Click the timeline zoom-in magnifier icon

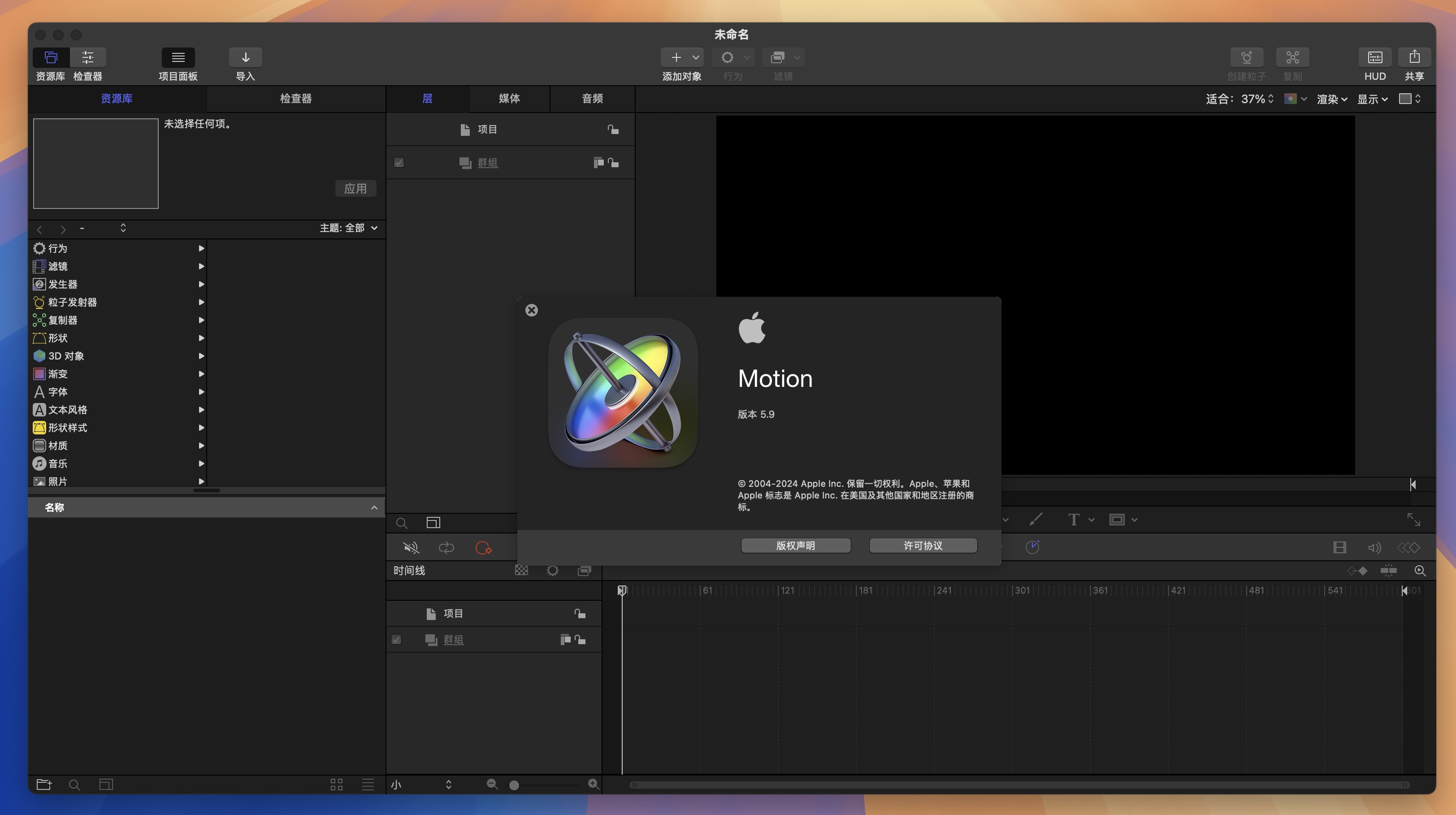[593, 784]
